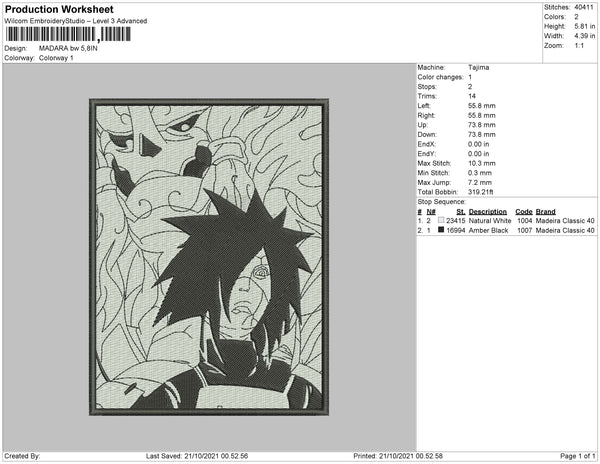Click the Madara embroidery design preview
Screen dimensions: 600x464
(209, 257)
